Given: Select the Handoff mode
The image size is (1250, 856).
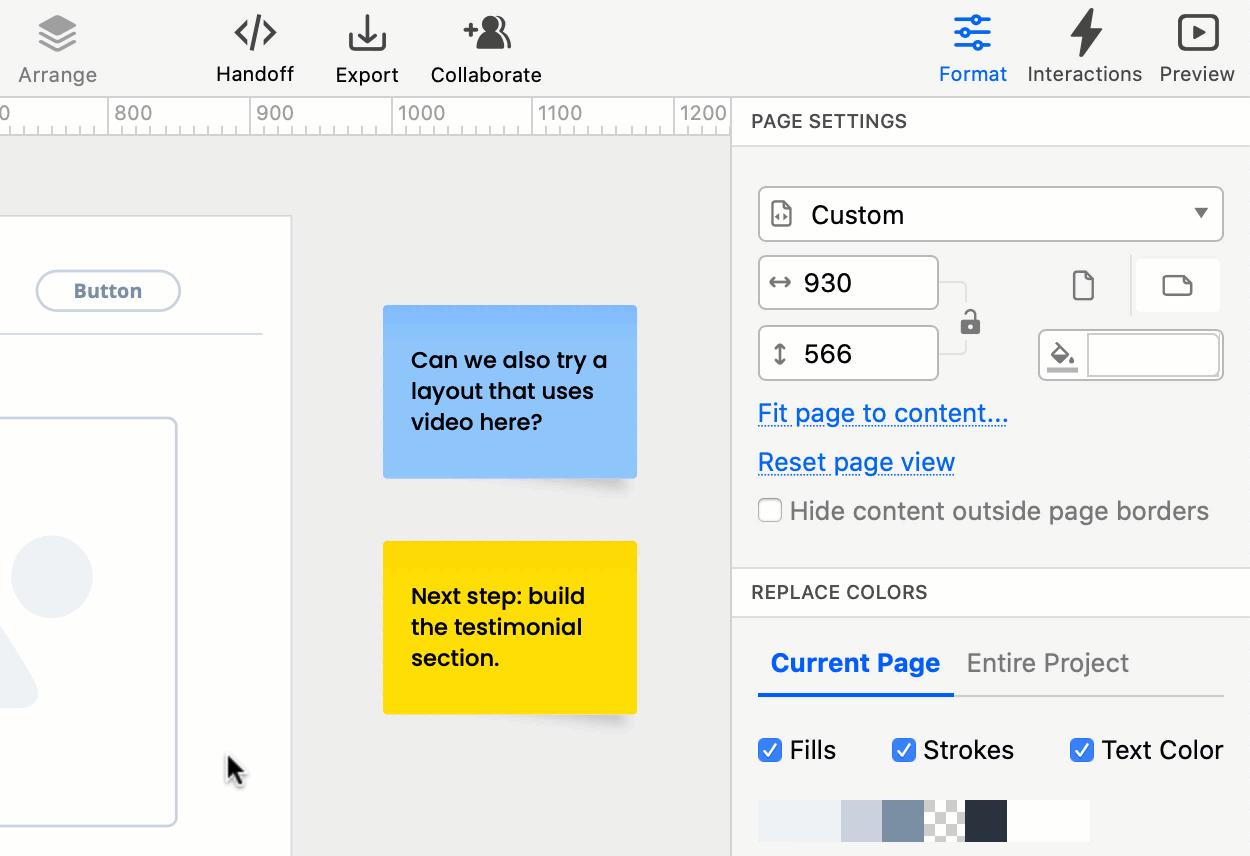Looking at the screenshot, I should pyautogui.click(x=255, y=45).
